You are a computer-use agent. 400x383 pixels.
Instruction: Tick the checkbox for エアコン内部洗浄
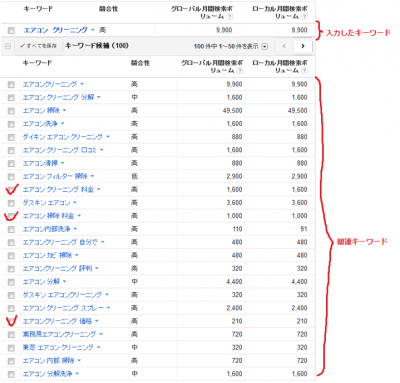pyautogui.click(x=11, y=229)
